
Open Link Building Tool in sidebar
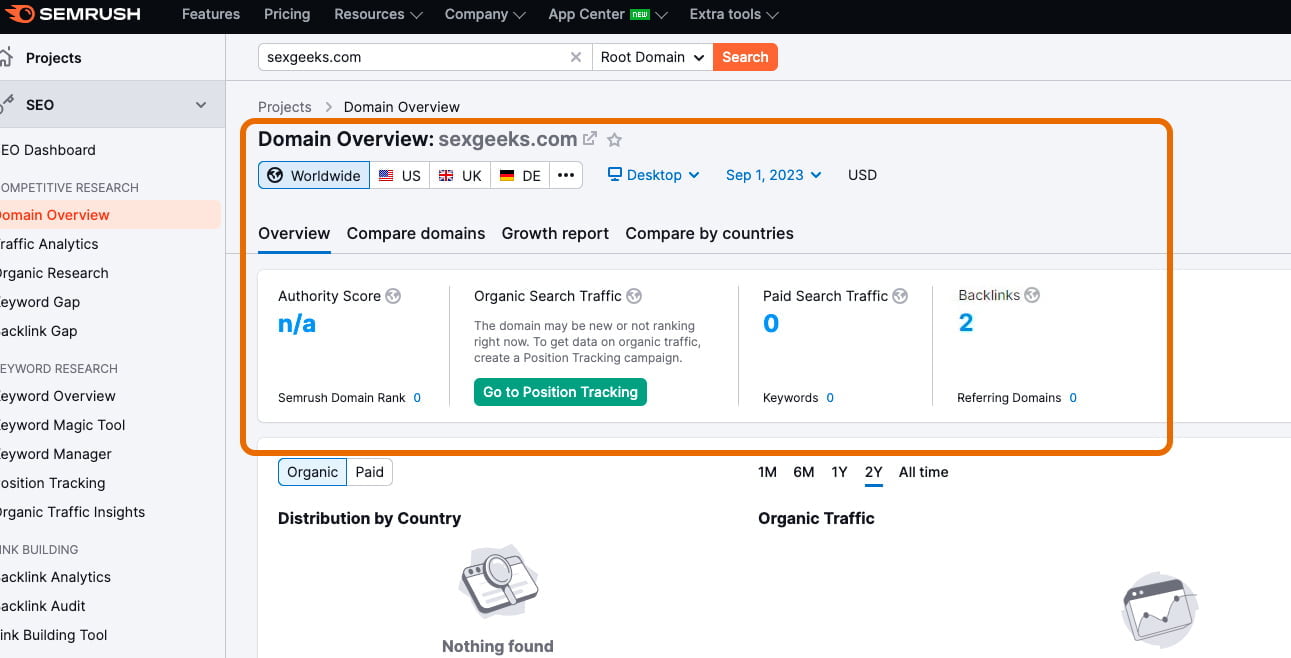pyautogui.click(x=53, y=635)
